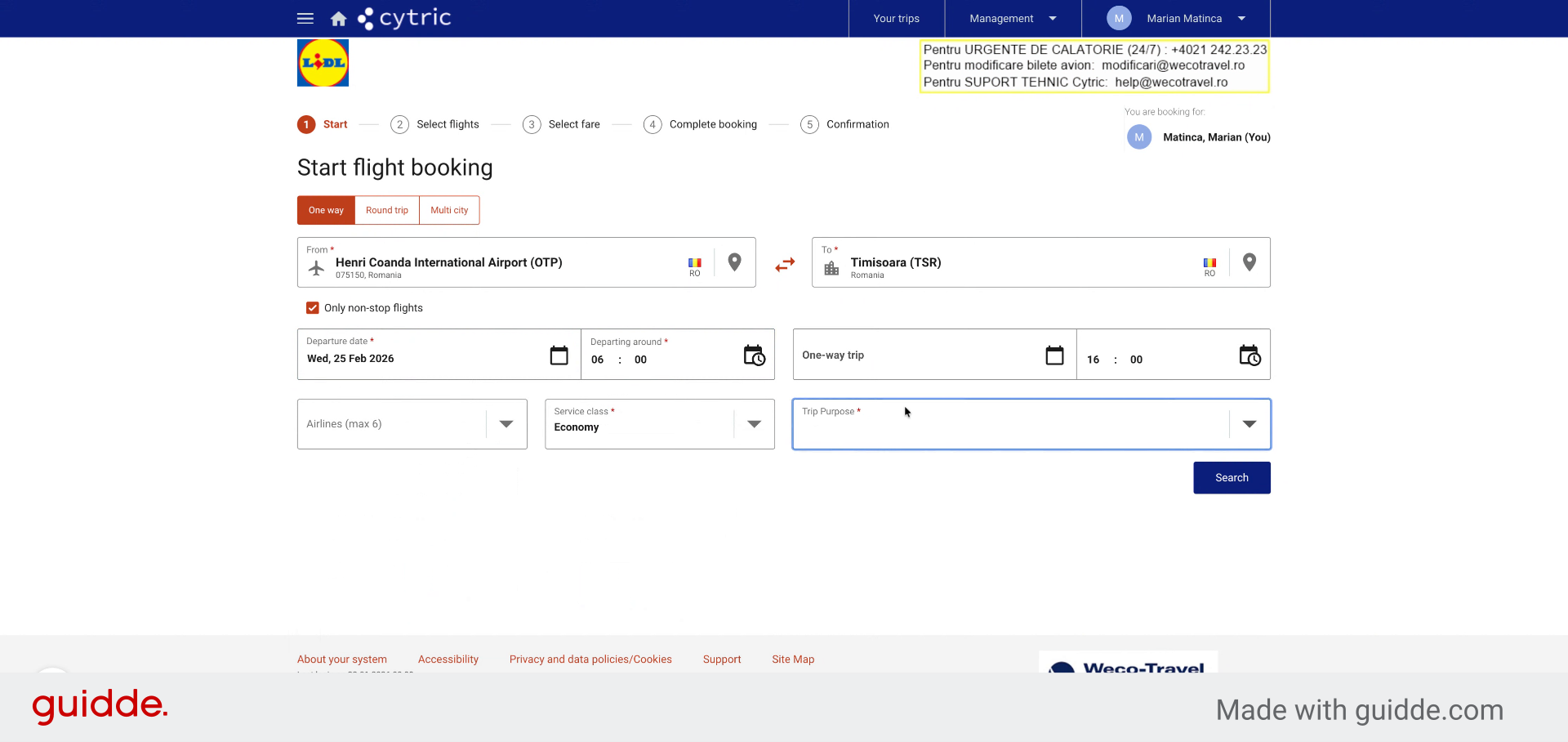Viewport: 1568px width, 742px height.
Task: Expand Airlines dropdown
Action: (x=506, y=424)
